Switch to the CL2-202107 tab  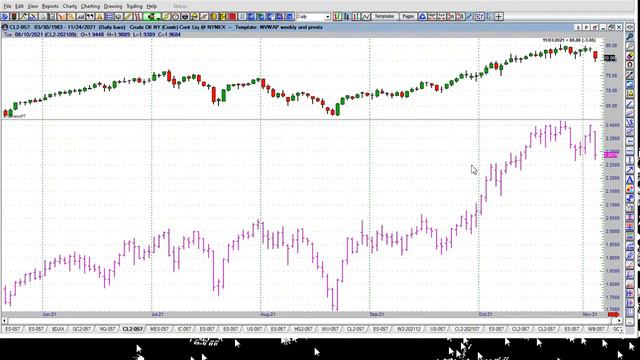click(467, 329)
